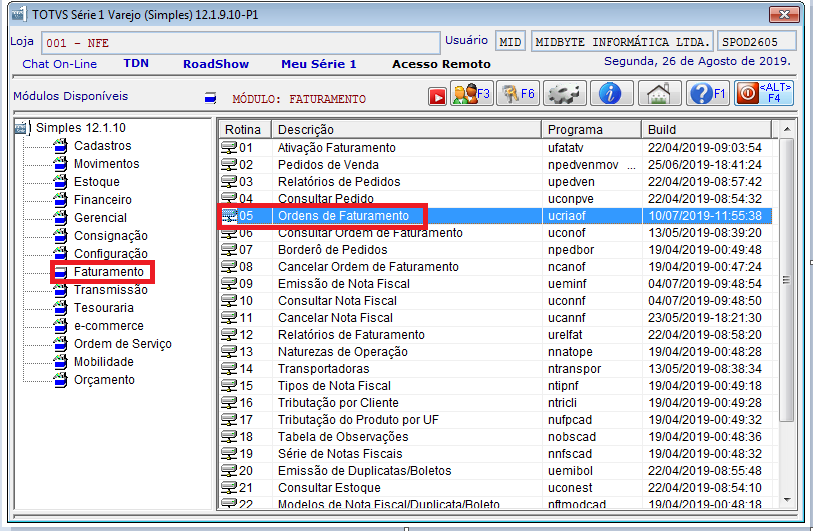Open the gears settings toolbar button
Viewport: 813px width, 531px height.
coord(565,94)
